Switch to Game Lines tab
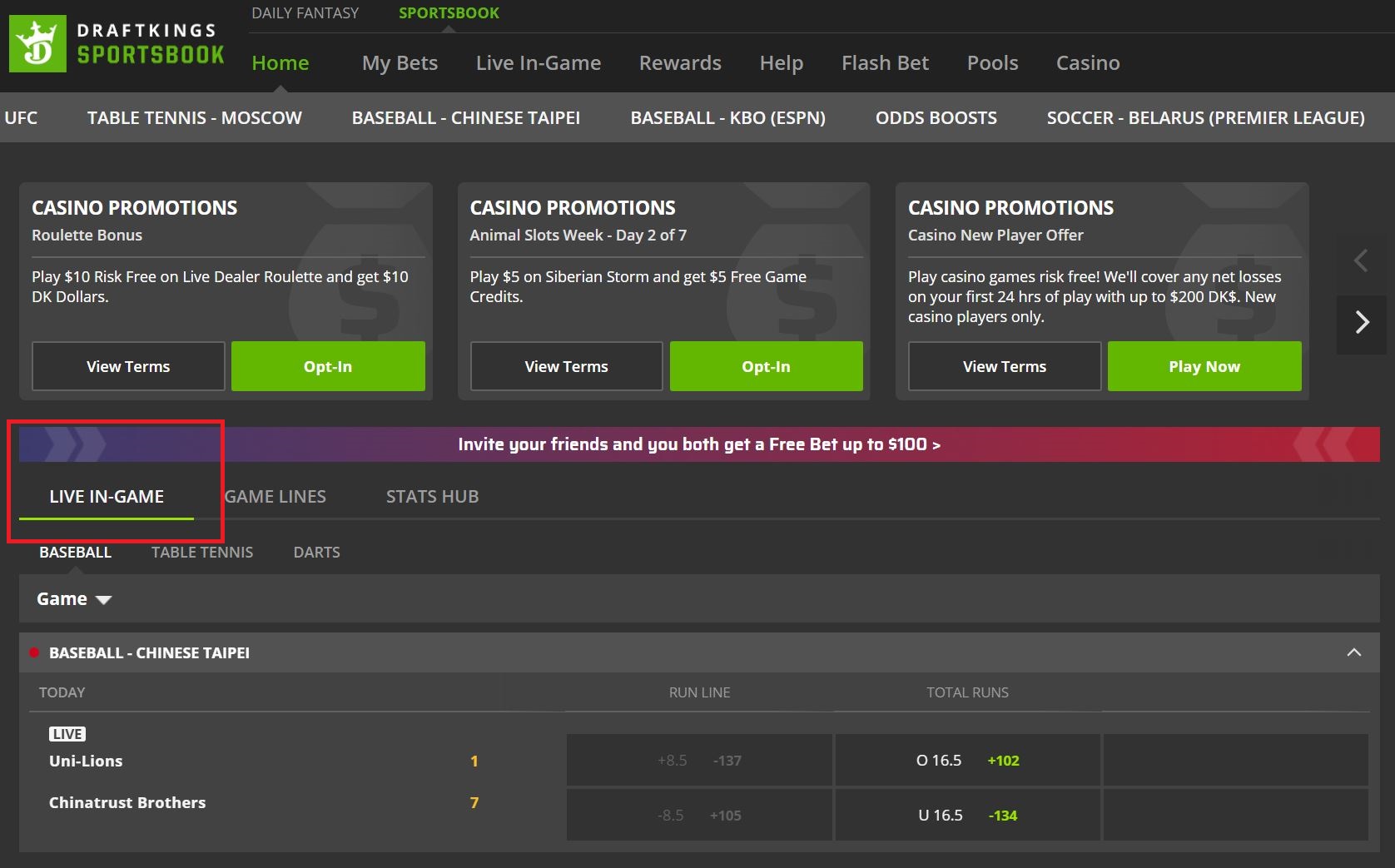The image size is (1395, 868). (276, 497)
